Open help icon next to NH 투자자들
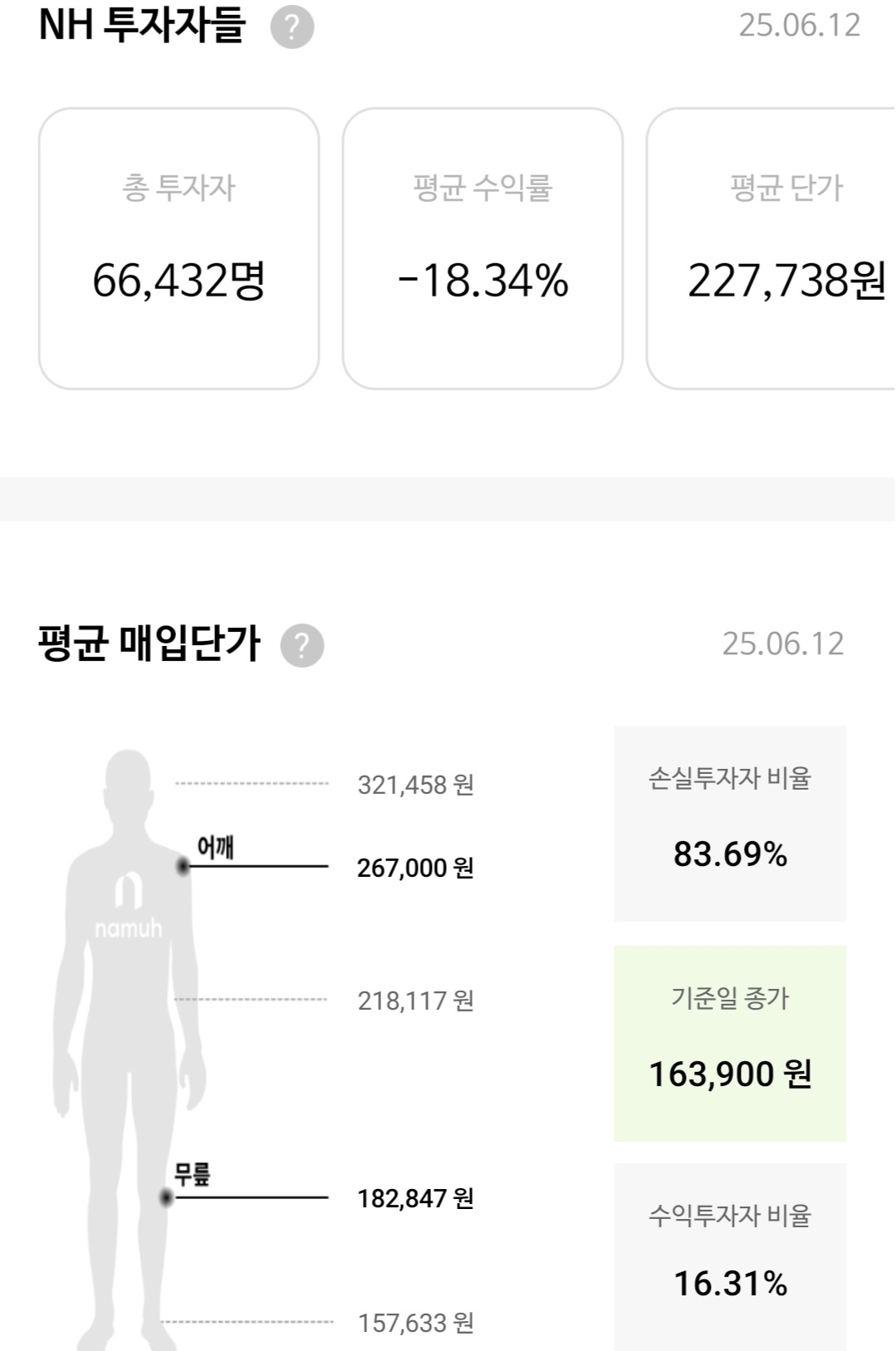Image resolution: width=896 pixels, height=1351 pixels. click(x=292, y=27)
